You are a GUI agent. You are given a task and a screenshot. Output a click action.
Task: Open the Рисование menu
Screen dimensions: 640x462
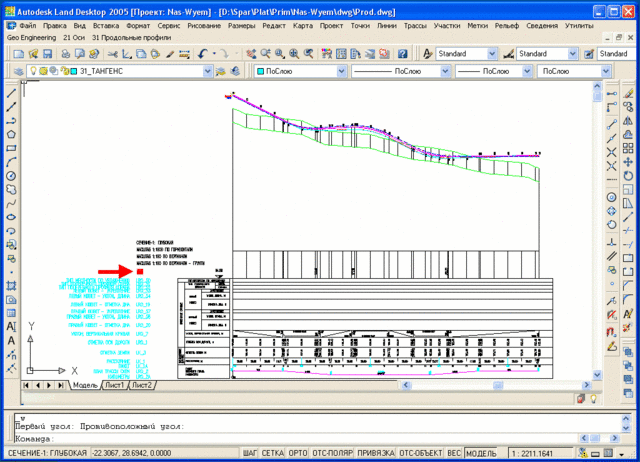click(204, 26)
